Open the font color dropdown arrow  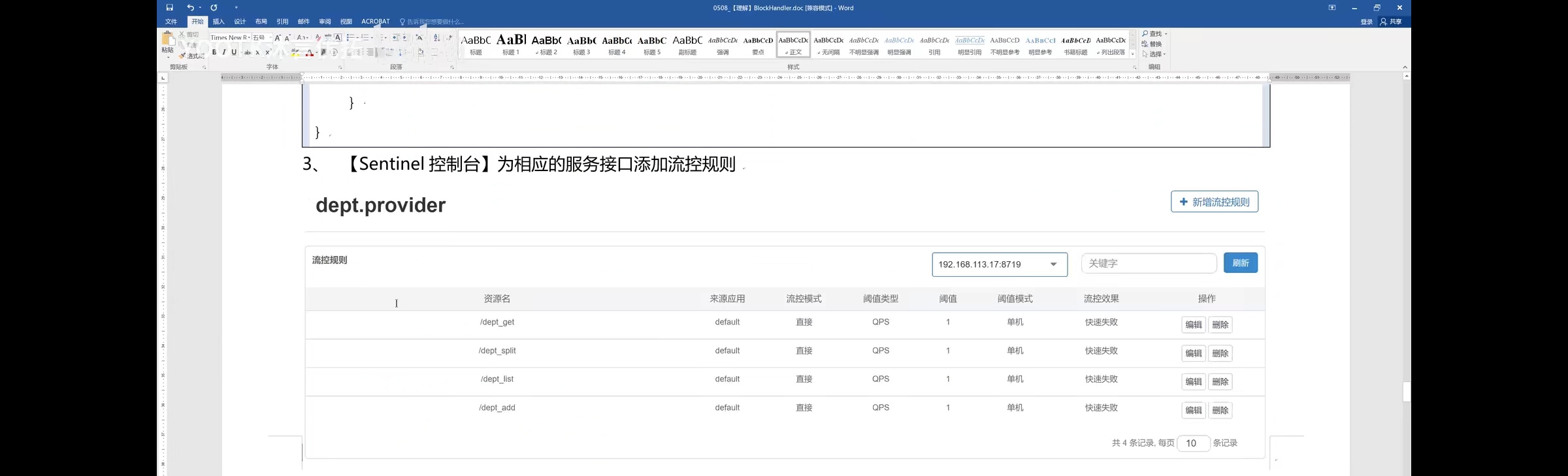pos(317,53)
